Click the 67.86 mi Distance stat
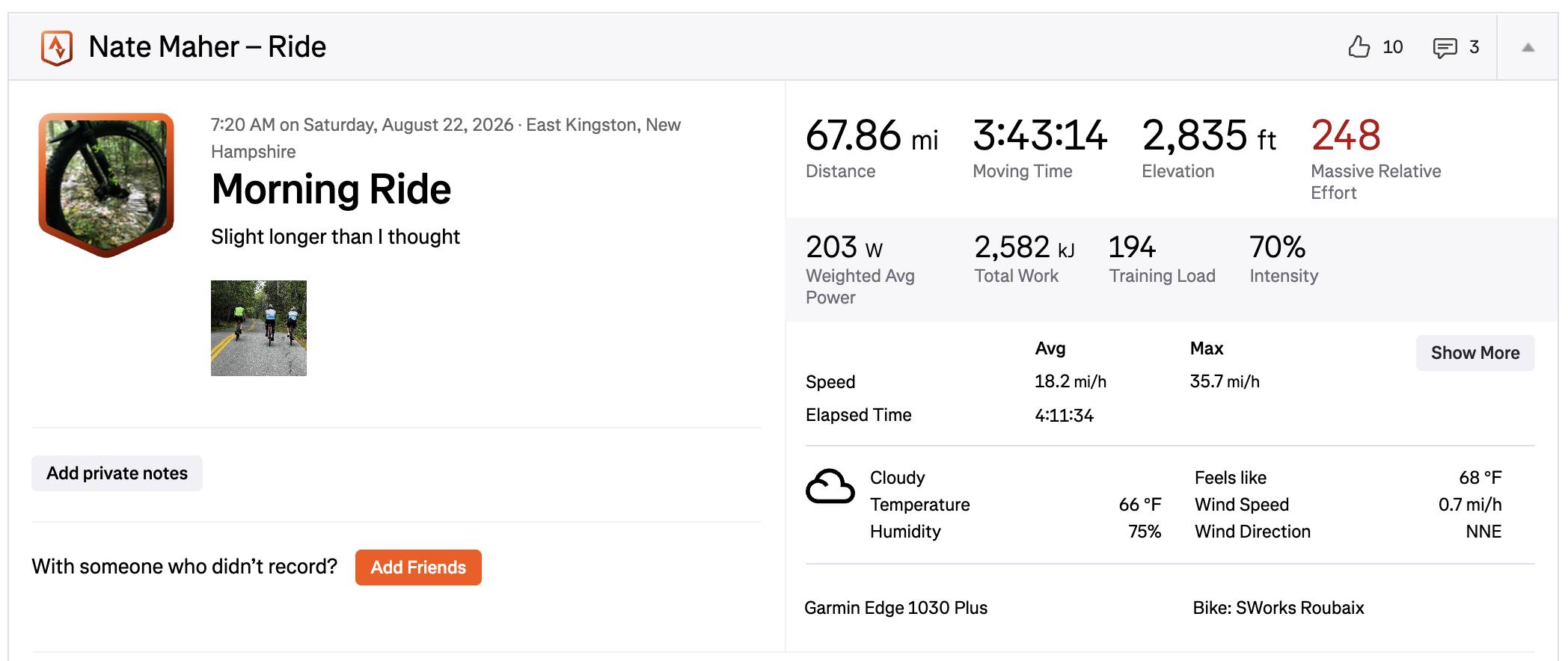 pyautogui.click(x=872, y=148)
